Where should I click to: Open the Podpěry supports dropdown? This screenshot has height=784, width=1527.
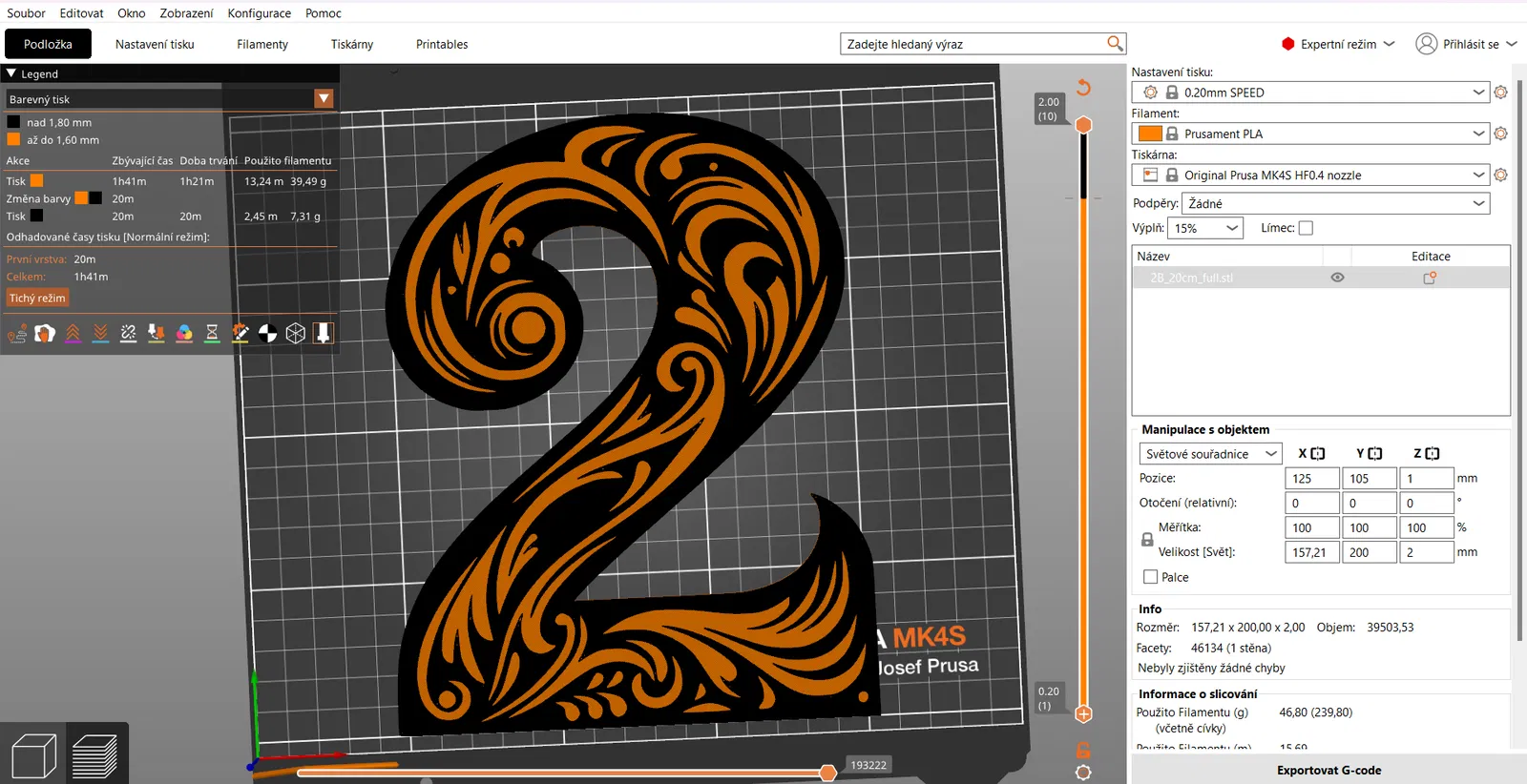tap(1335, 203)
